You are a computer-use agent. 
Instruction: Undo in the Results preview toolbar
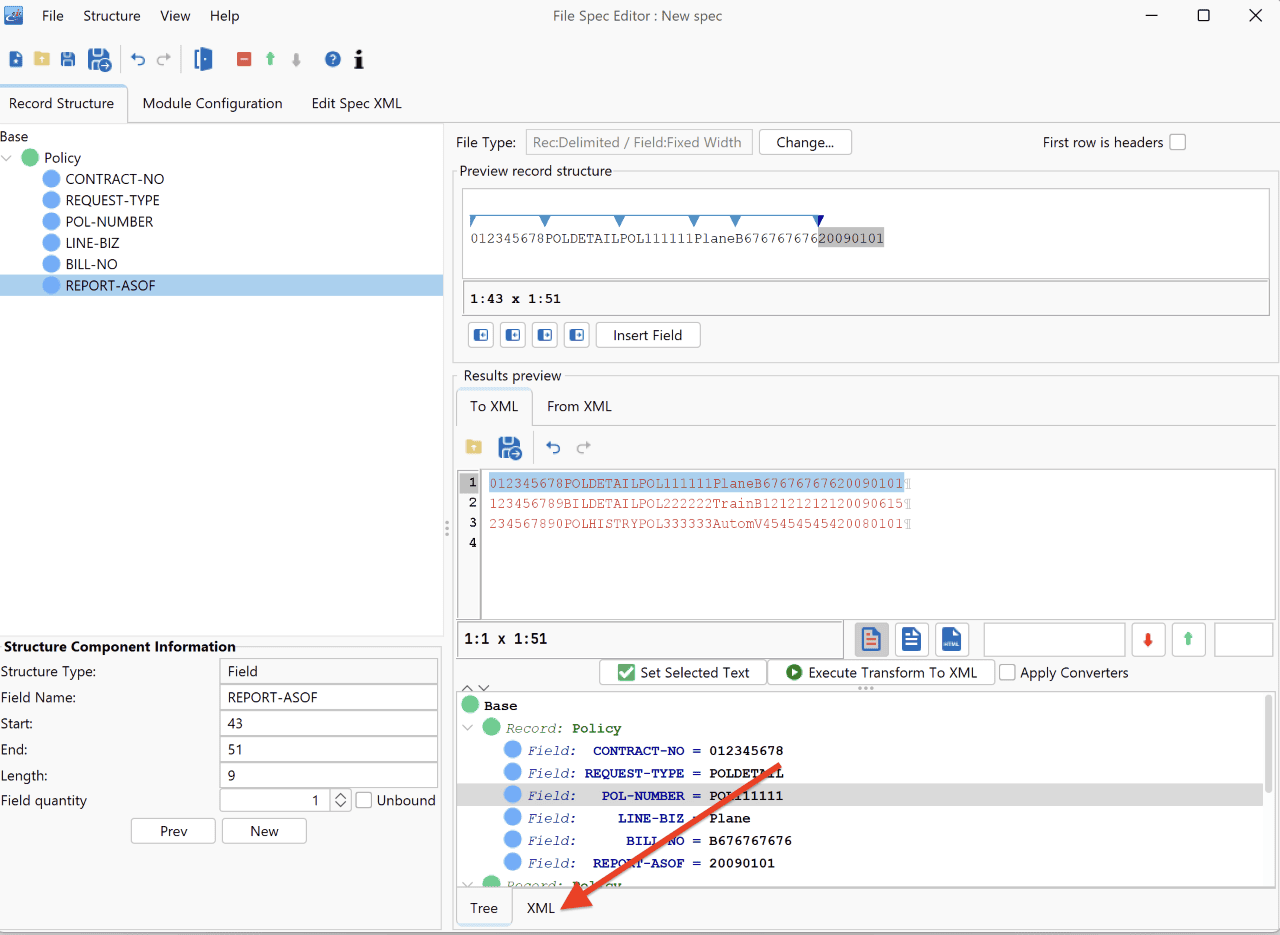point(553,447)
